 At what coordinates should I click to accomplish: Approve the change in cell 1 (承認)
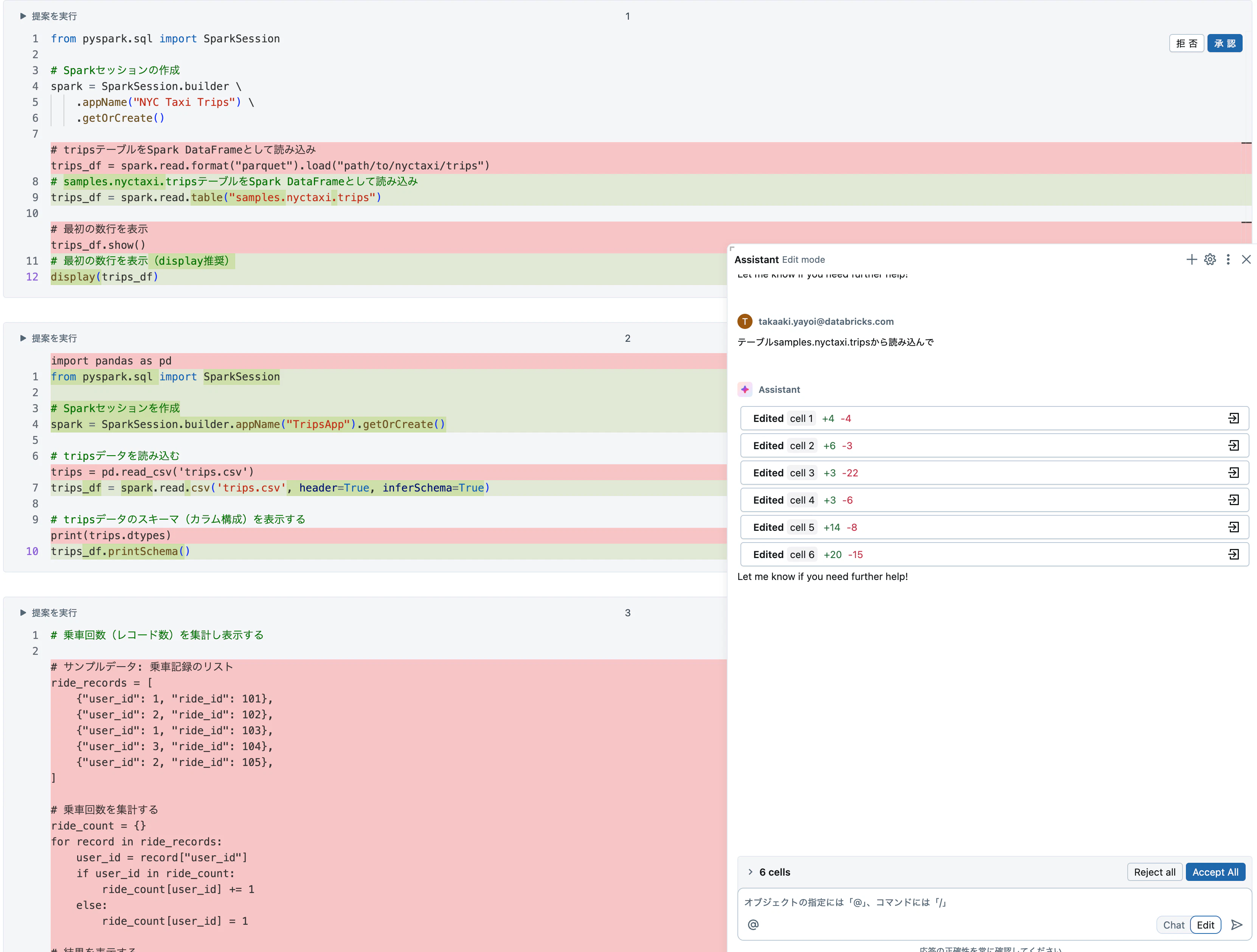(1224, 44)
